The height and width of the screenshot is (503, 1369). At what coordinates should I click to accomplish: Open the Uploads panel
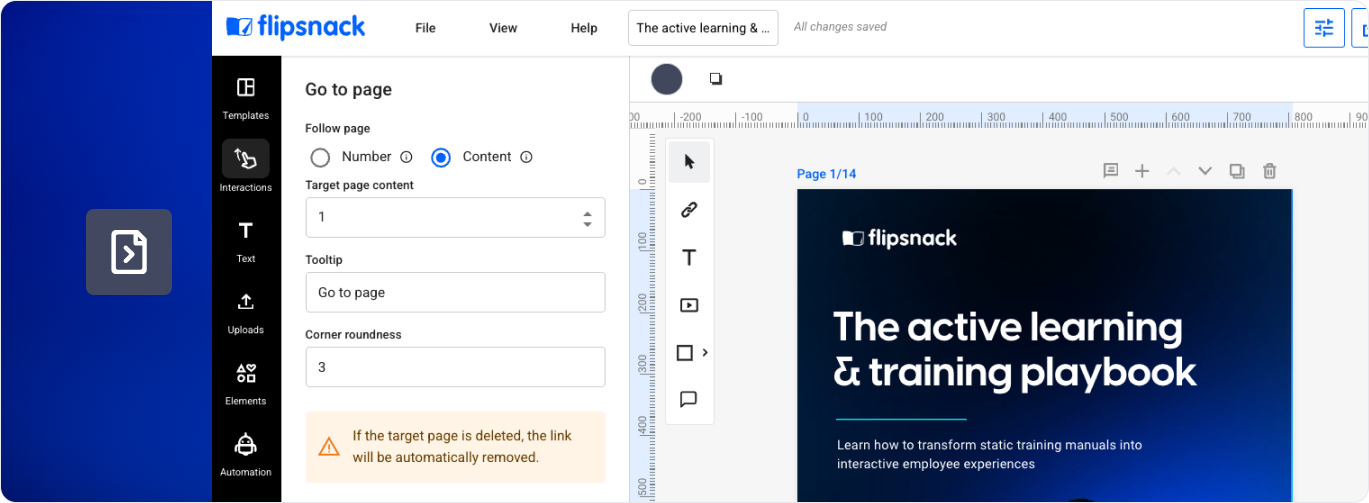click(245, 312)
